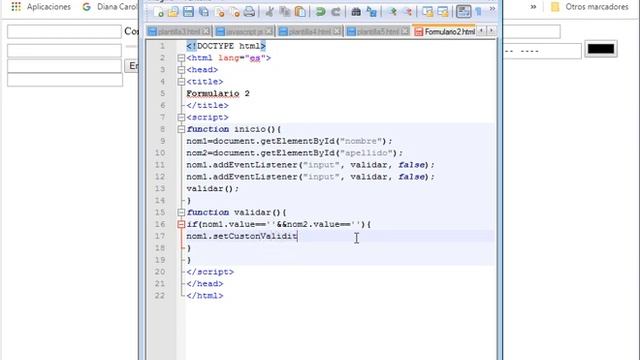The image size is (640, 360).
Task: Click the Close file toolbar icon
Action: (219, 11)
